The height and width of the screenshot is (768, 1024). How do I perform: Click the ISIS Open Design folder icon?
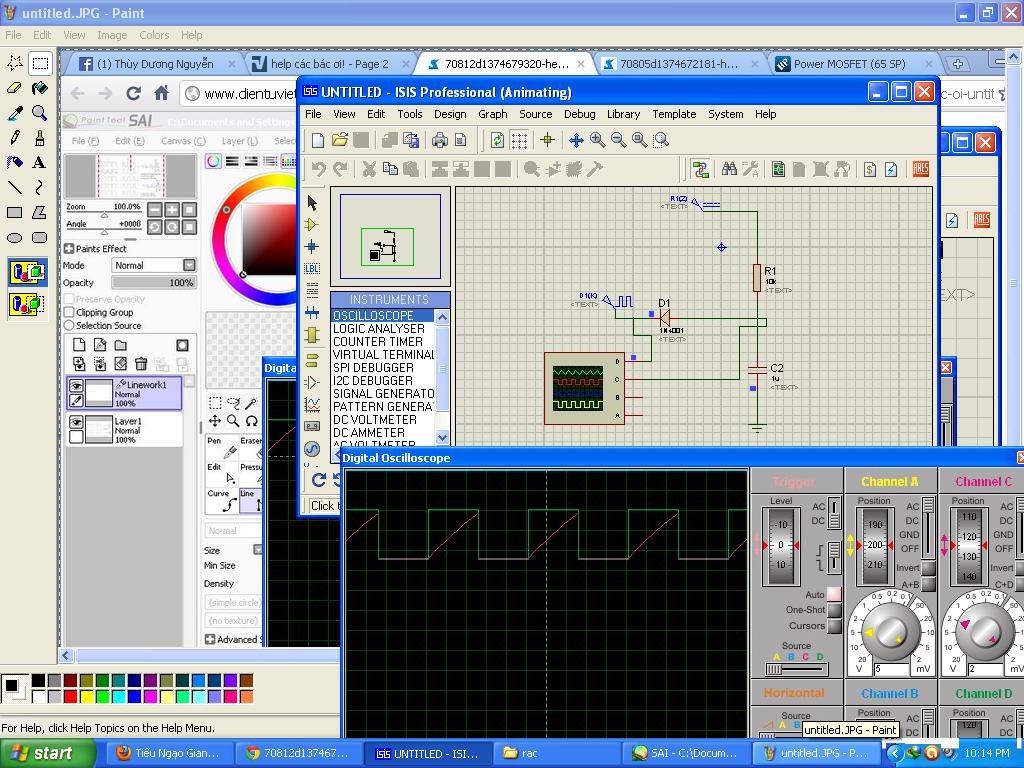coord(340,139)
